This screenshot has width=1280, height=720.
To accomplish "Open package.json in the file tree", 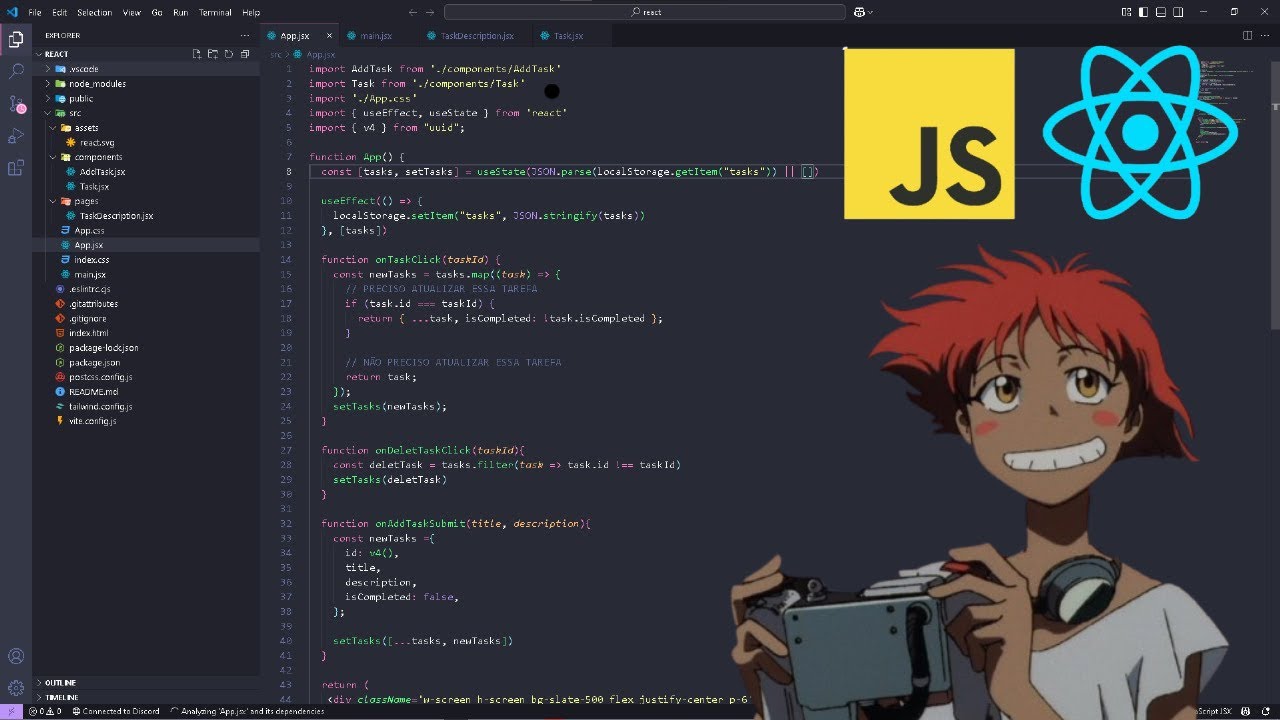I will [94, 362].
